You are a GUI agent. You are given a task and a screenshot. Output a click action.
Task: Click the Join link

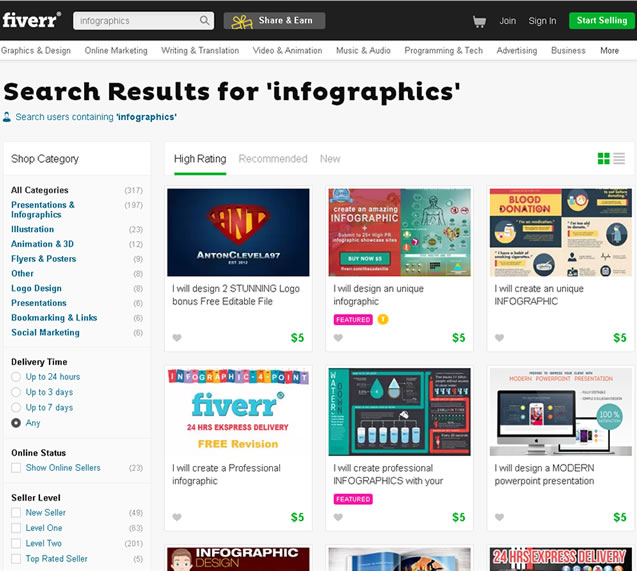tap(507, 21)
